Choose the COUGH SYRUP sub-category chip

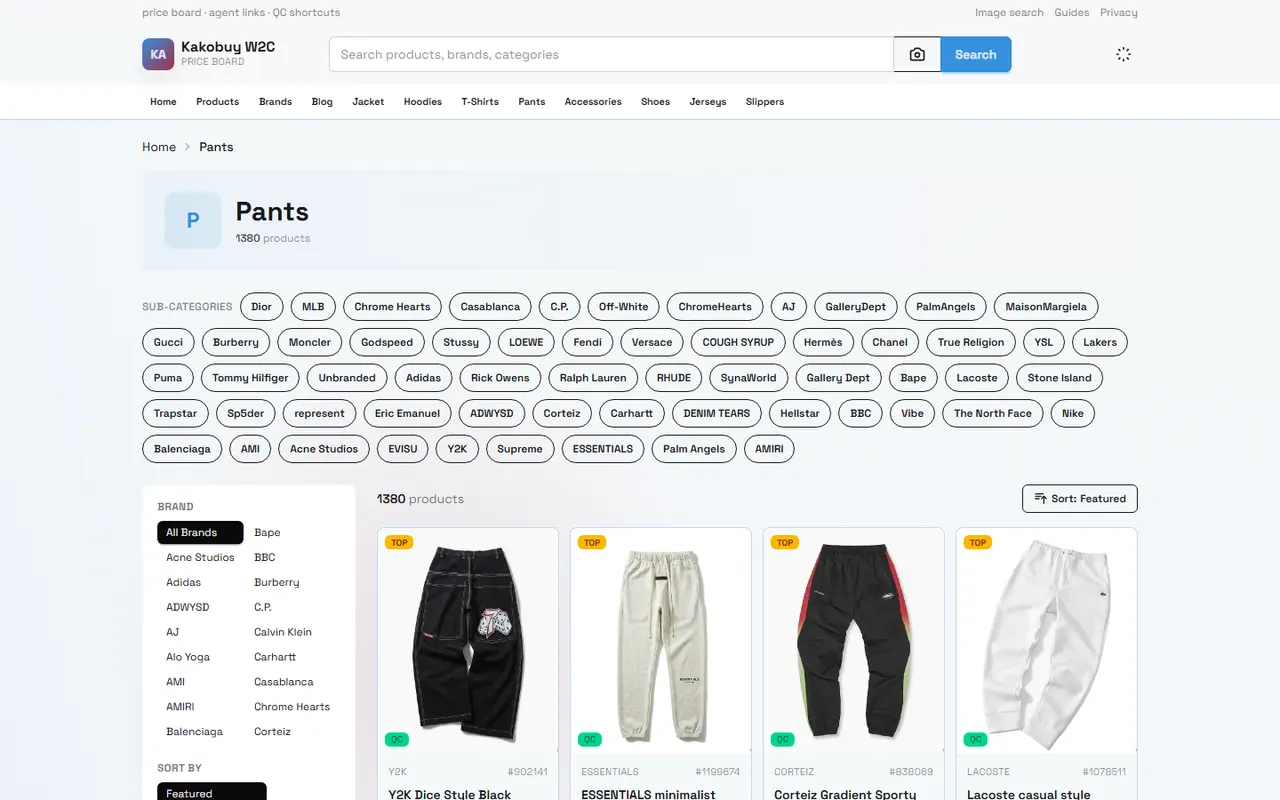738,342
